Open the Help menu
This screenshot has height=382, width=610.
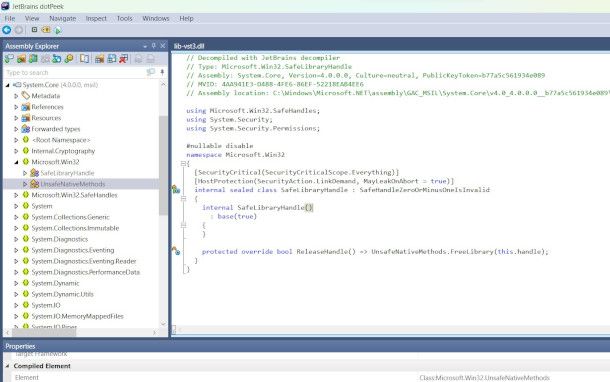186,18
